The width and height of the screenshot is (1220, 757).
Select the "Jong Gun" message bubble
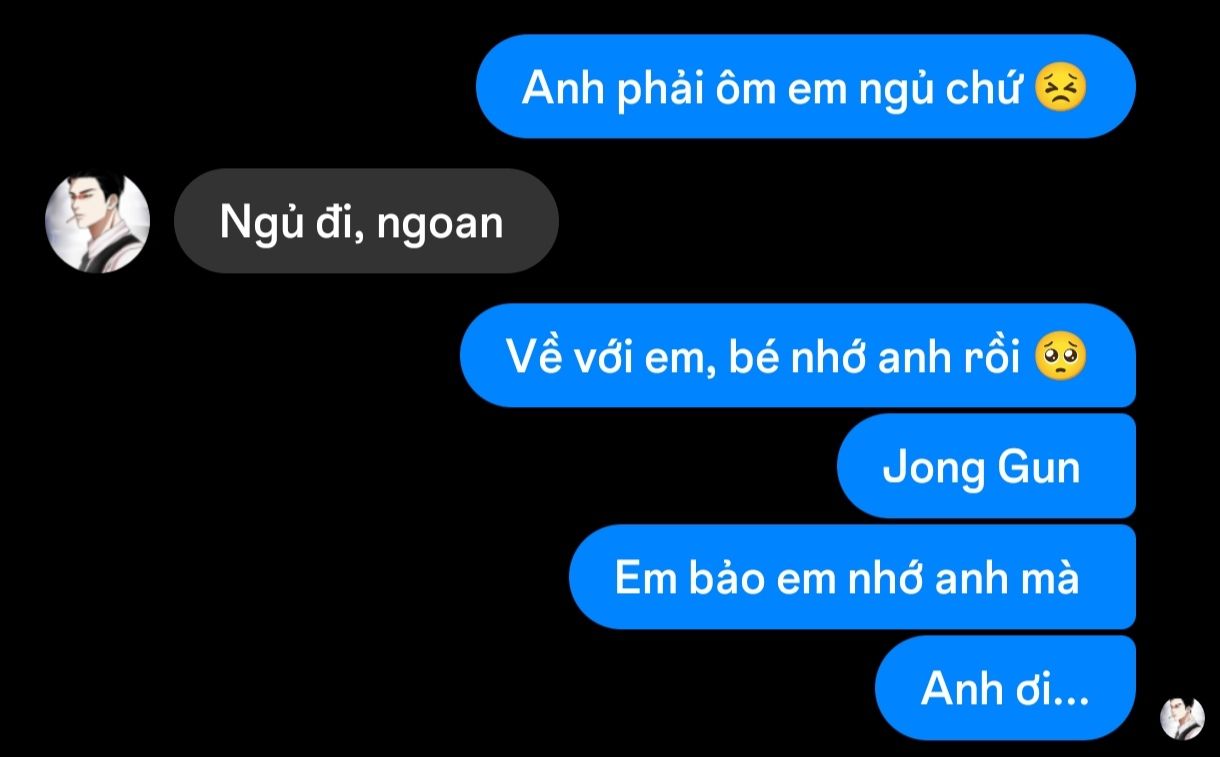pos(986,467)
